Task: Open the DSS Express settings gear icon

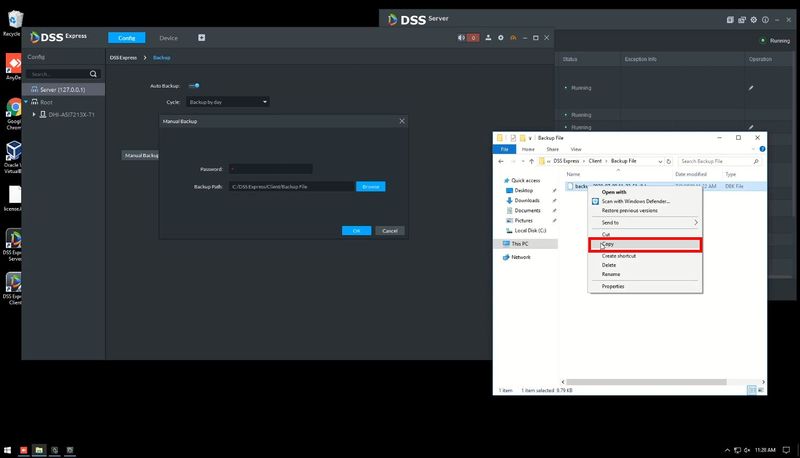Action: click(501, 38)
